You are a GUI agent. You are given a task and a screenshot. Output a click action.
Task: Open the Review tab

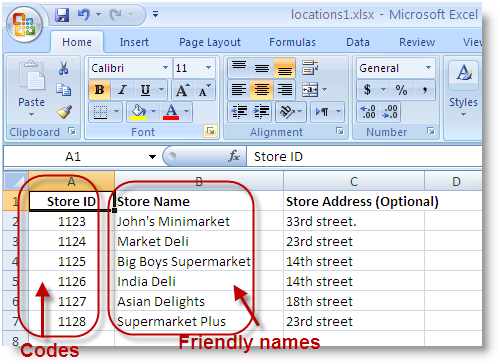pos(417,42)
